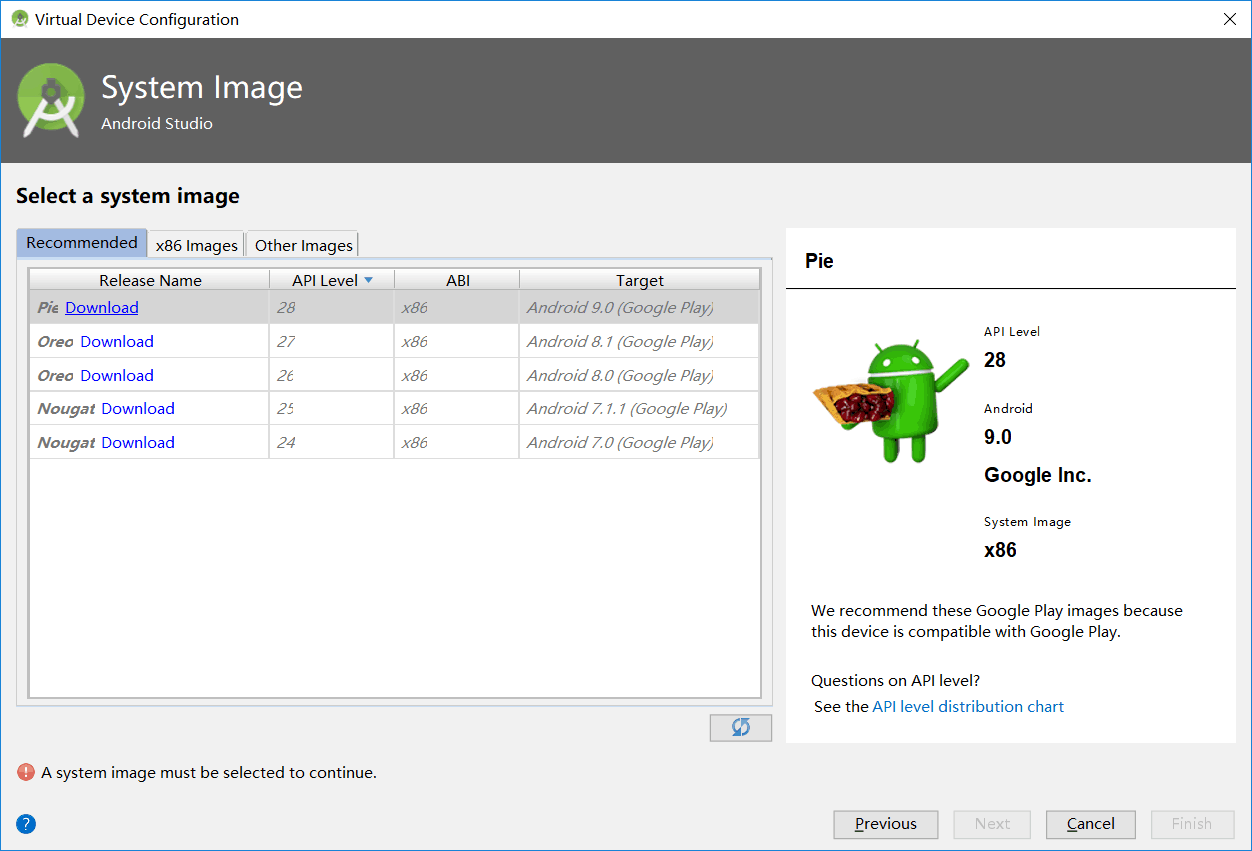
Task: Open the Other Images tab
Action: [x=304, y=245]
